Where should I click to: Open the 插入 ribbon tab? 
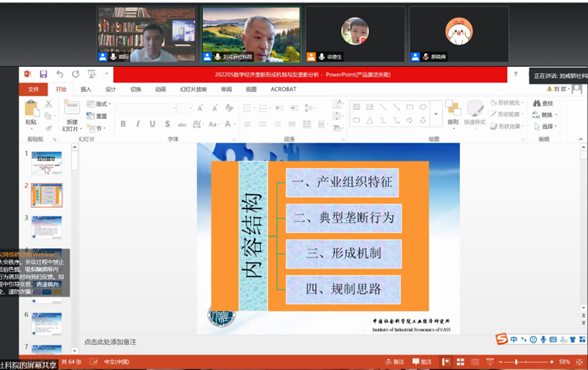click(86, 89)
